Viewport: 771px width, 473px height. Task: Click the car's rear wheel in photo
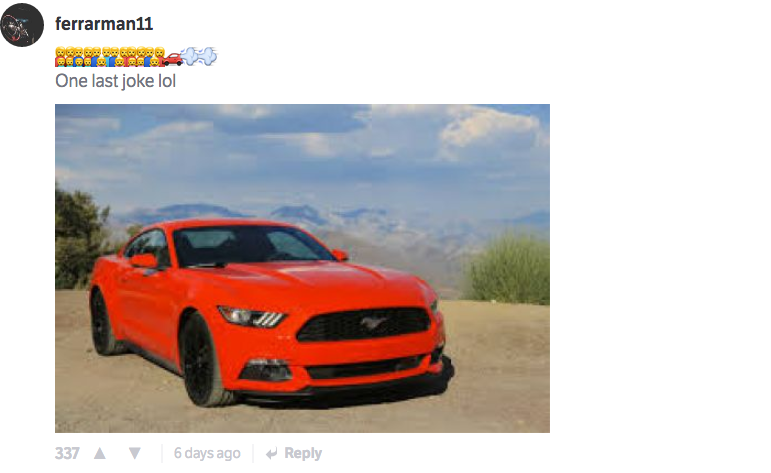pos(103,322)
